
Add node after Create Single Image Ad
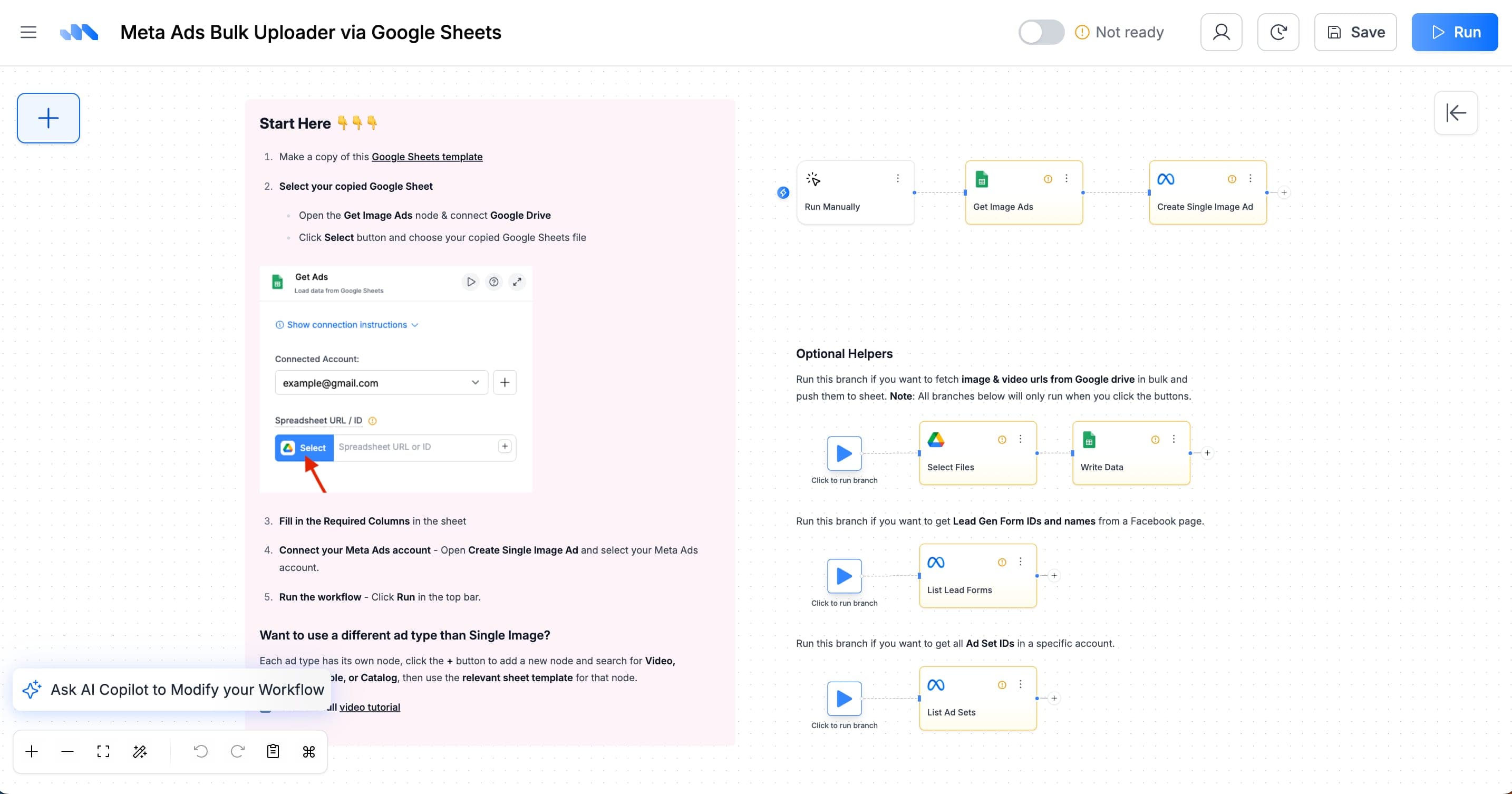1284,192
